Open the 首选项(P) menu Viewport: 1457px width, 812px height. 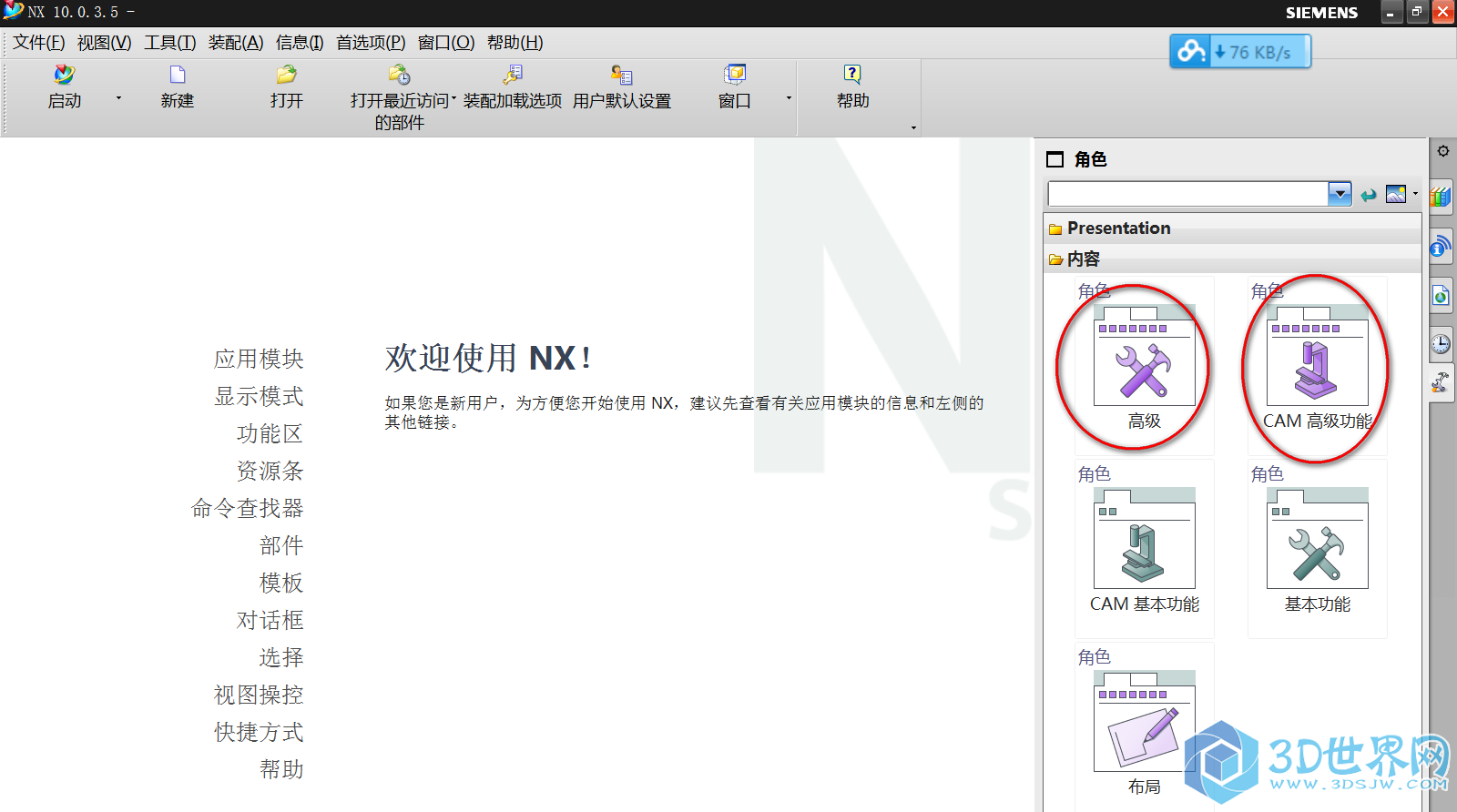click(371, 43)
